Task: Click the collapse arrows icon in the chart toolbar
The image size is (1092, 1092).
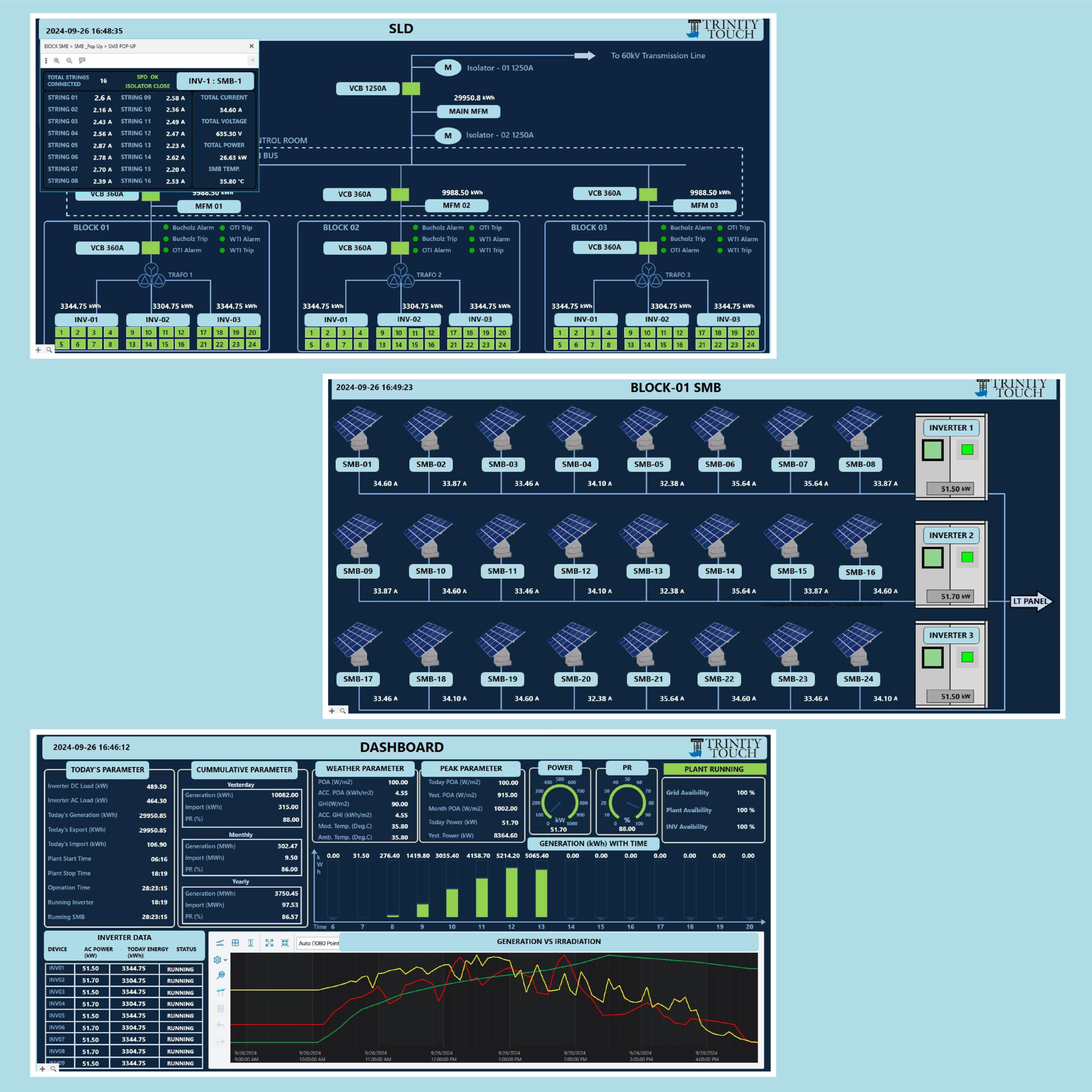Action: tap(285, 943)
